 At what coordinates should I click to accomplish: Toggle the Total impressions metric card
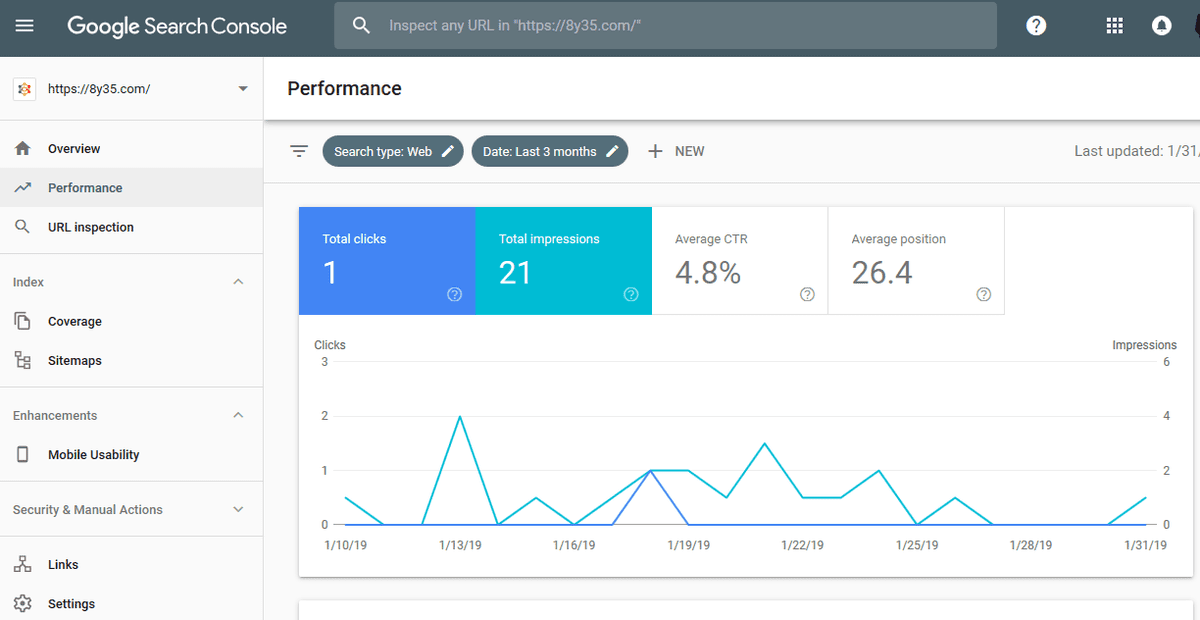click(x=563, y=260)
